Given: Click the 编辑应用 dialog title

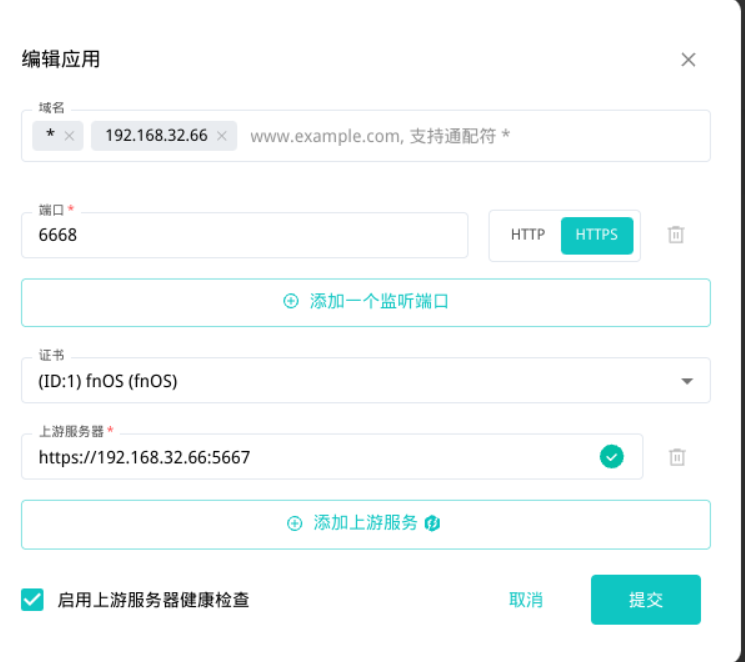Looking at the screenshot, I should 61,59.
